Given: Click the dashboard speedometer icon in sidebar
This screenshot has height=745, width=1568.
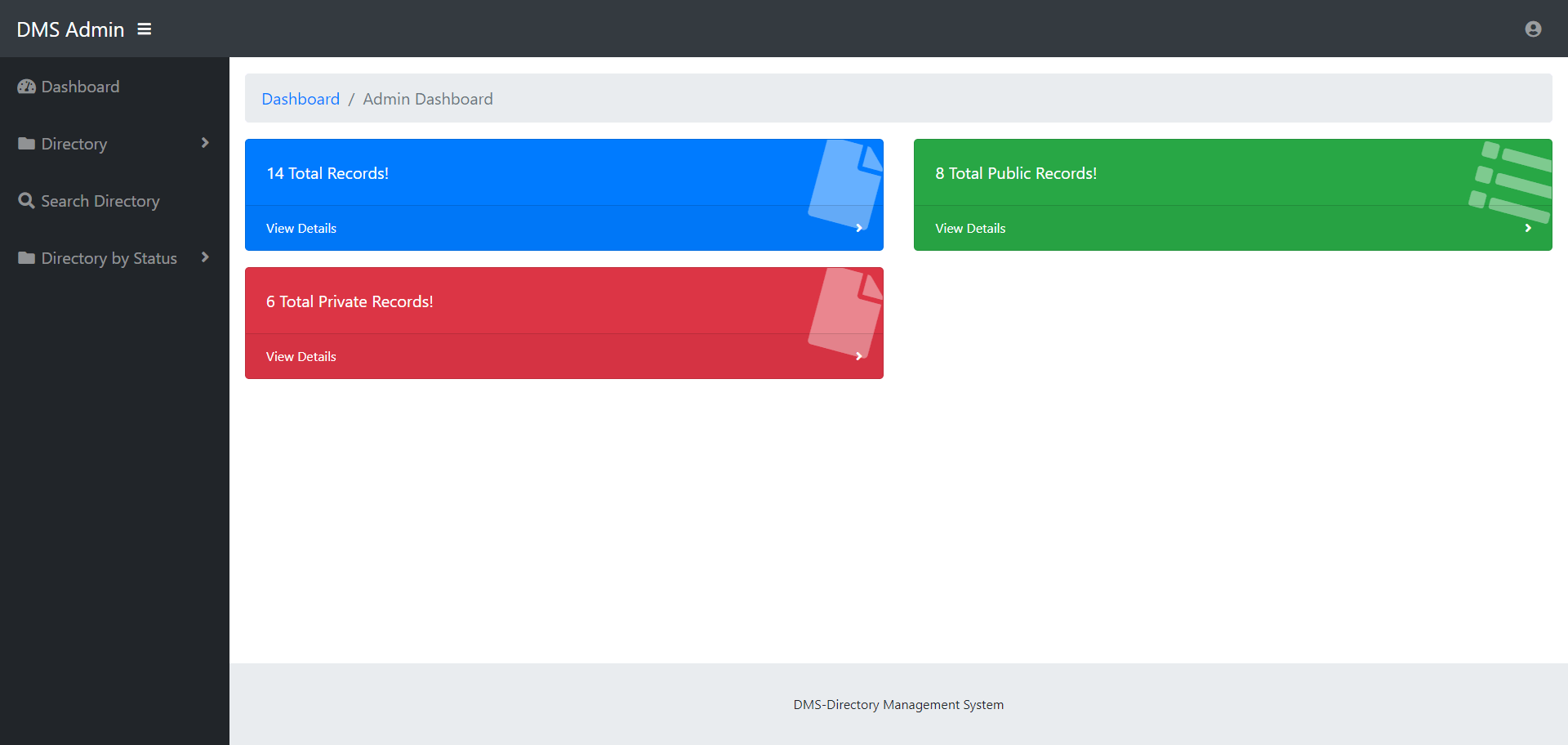Looking at the screenshot, I should [x=26, y=86].
